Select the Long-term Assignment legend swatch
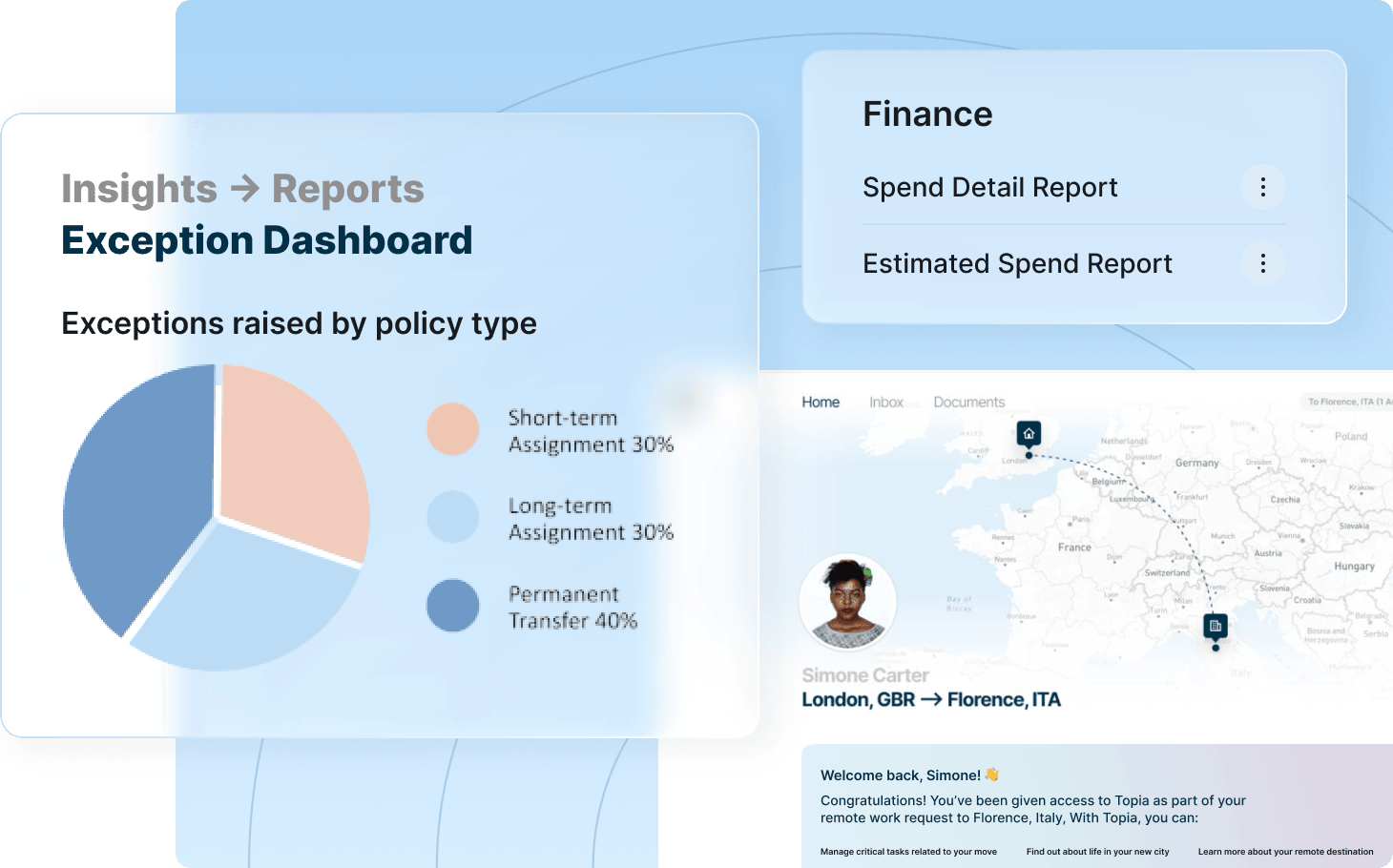This screenshot has width=1393, height=868. click(x=452, y=517)
